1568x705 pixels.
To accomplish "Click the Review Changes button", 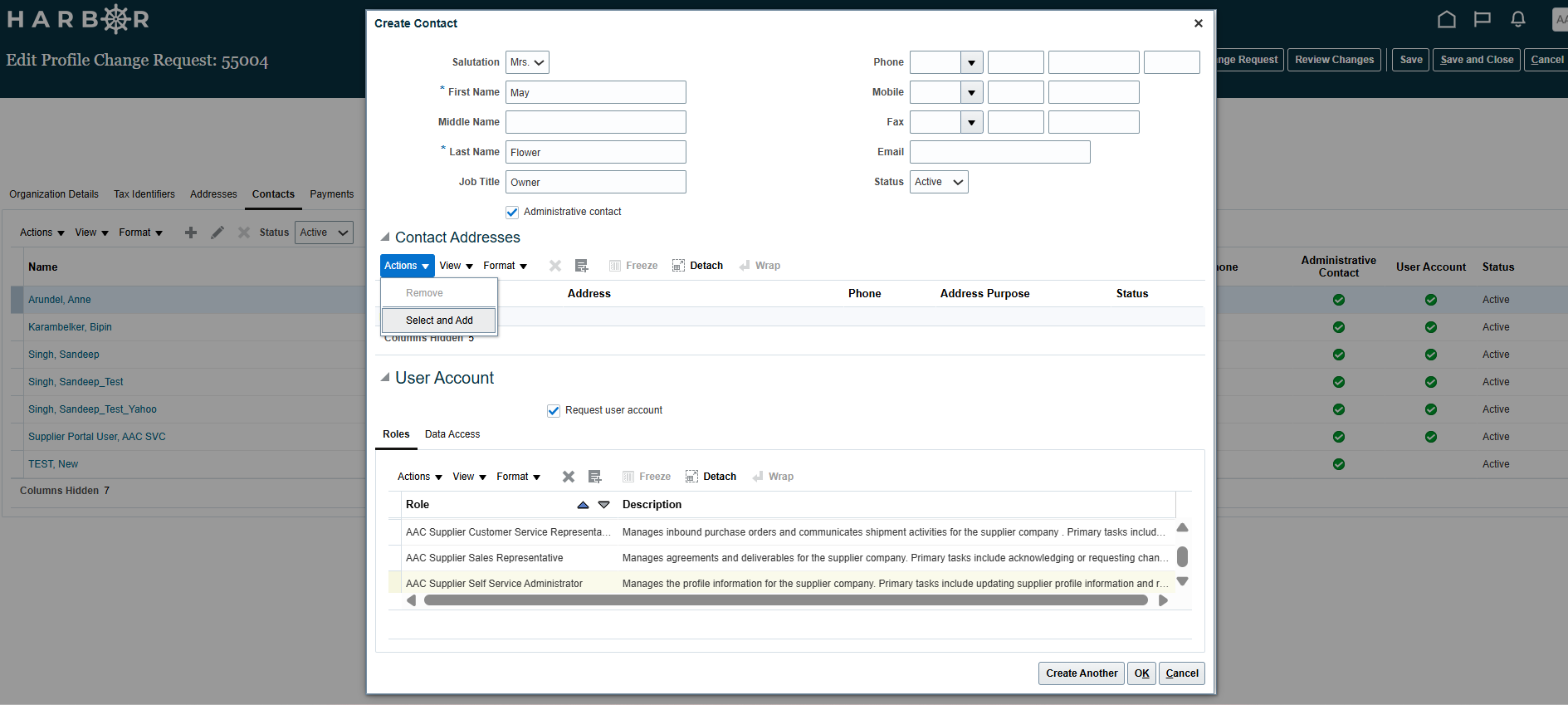I will (1334, 60).
